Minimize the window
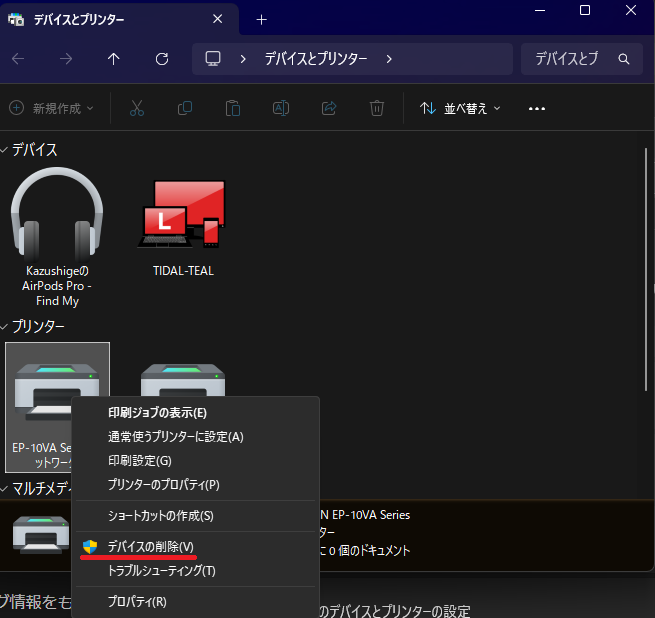 point(540,10)
